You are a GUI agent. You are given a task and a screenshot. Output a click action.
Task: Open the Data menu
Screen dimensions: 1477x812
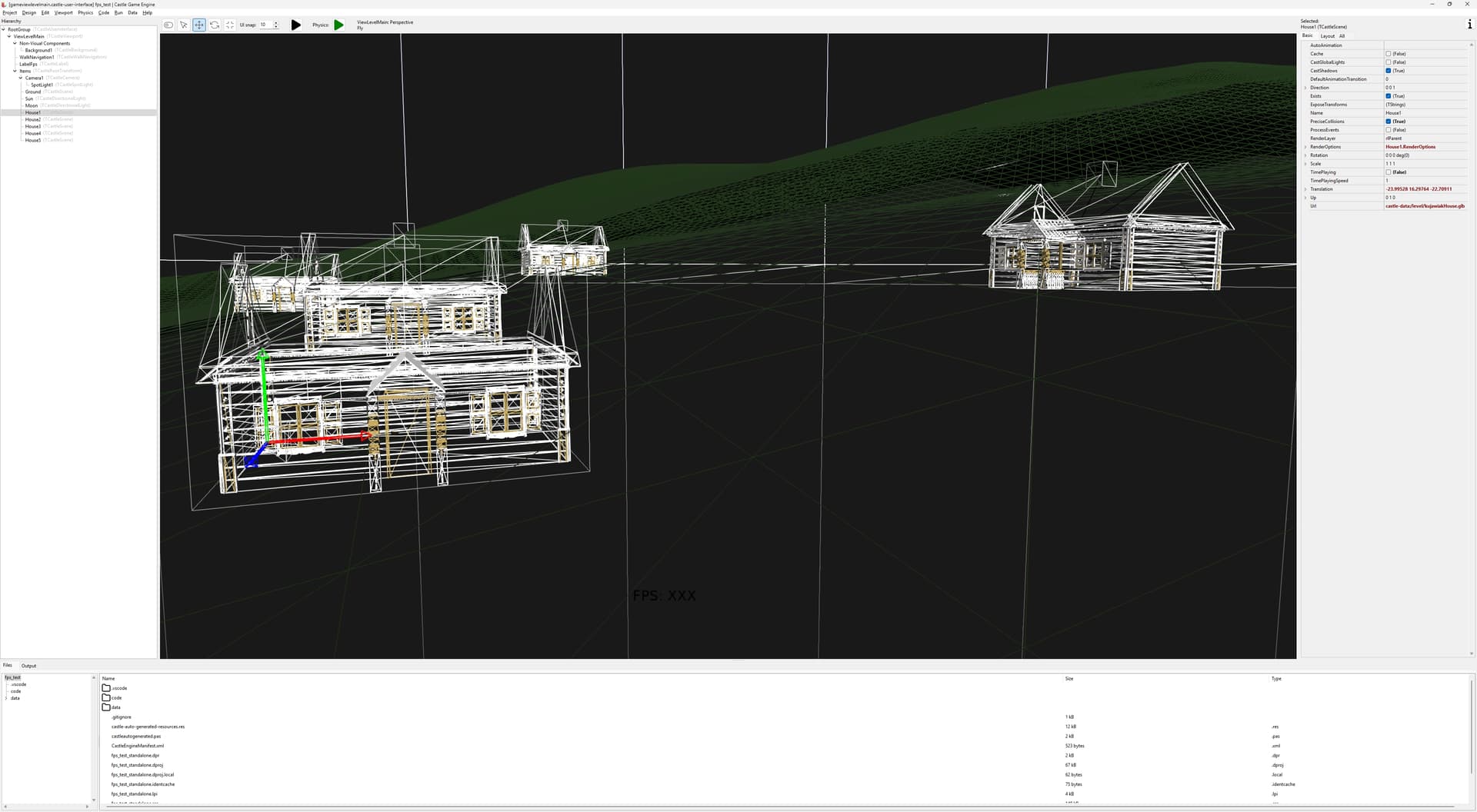pyautogui.click(x=132, y=13)
